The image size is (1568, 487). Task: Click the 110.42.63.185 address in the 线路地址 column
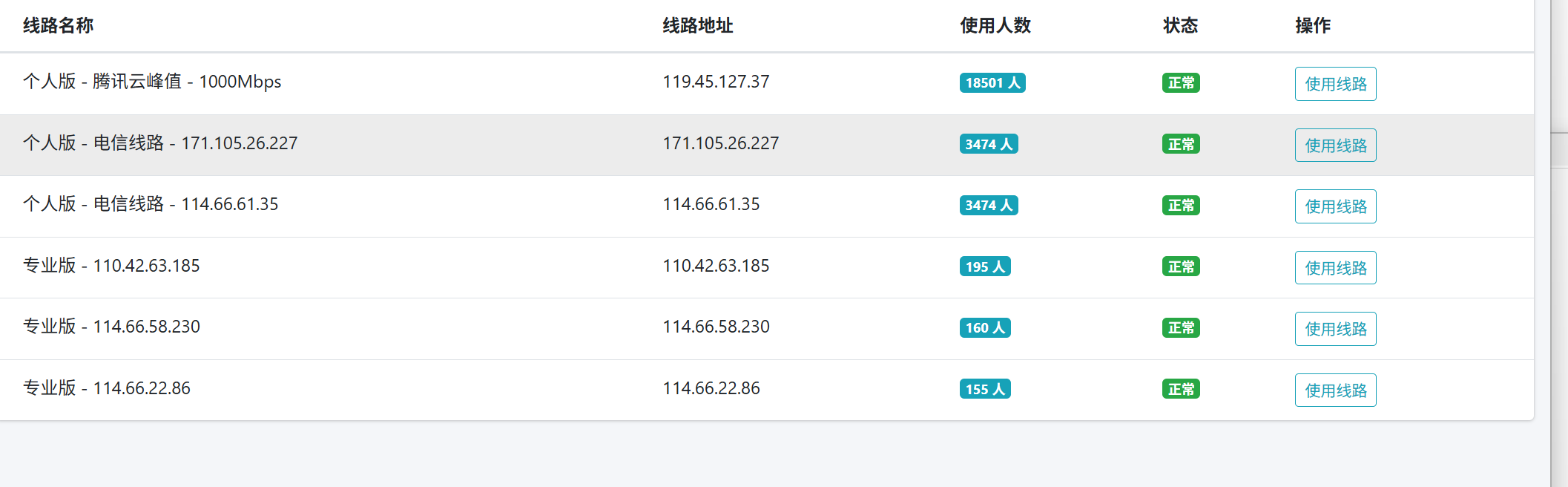click(716, 266)
